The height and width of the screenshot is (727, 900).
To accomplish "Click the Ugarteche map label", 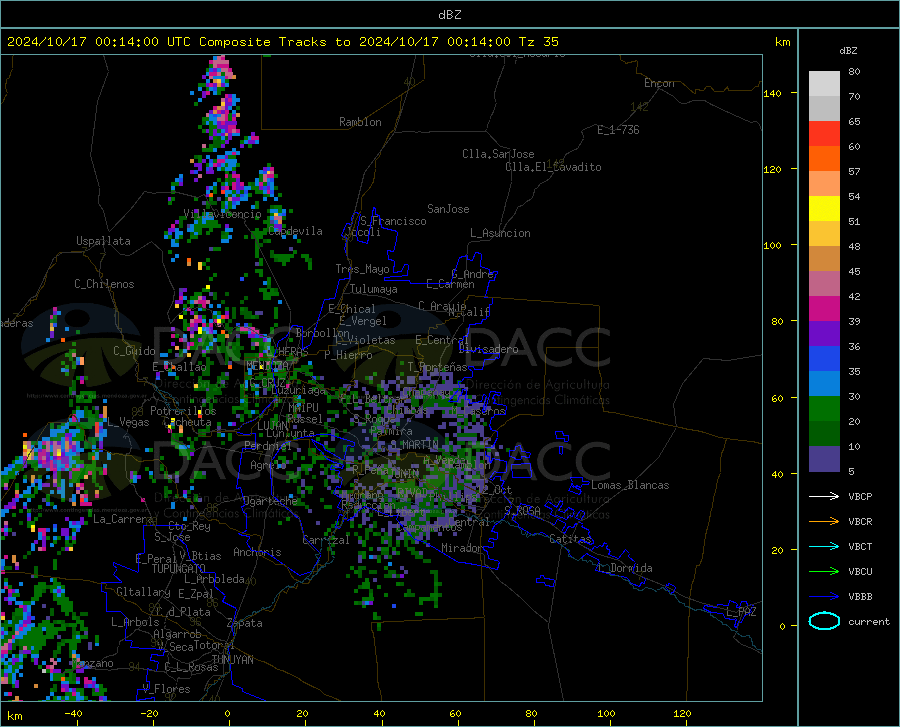I will [270, 500].
